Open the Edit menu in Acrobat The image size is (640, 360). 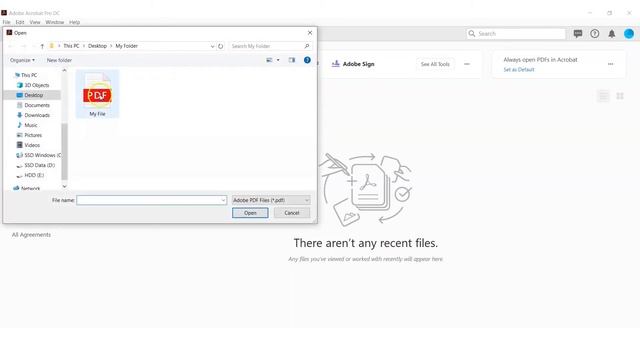point(20,22)
